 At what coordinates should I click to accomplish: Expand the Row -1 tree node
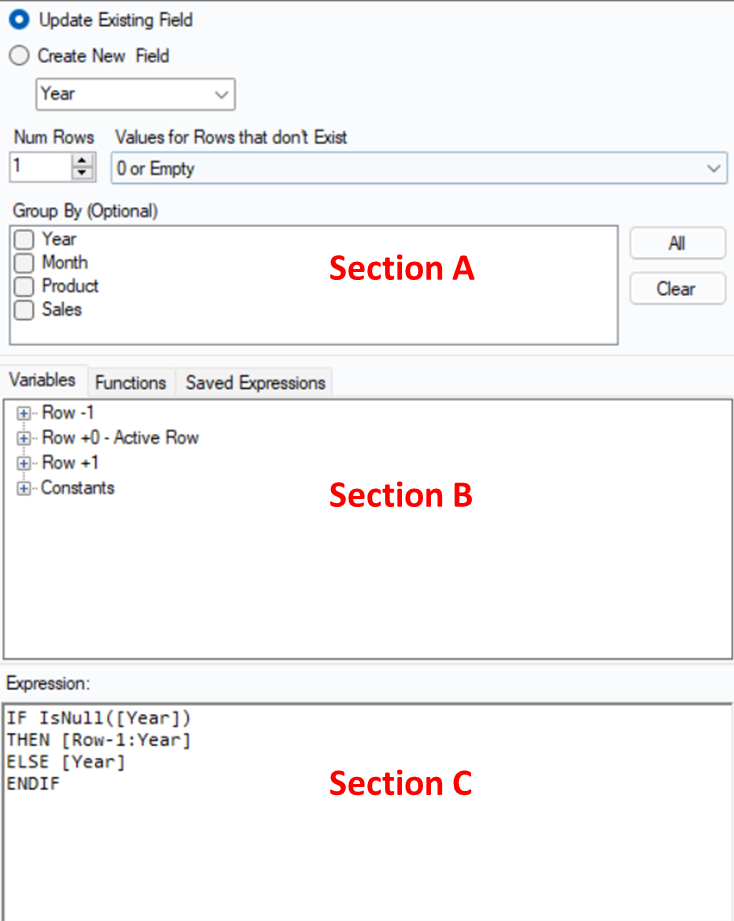(25, 413)
